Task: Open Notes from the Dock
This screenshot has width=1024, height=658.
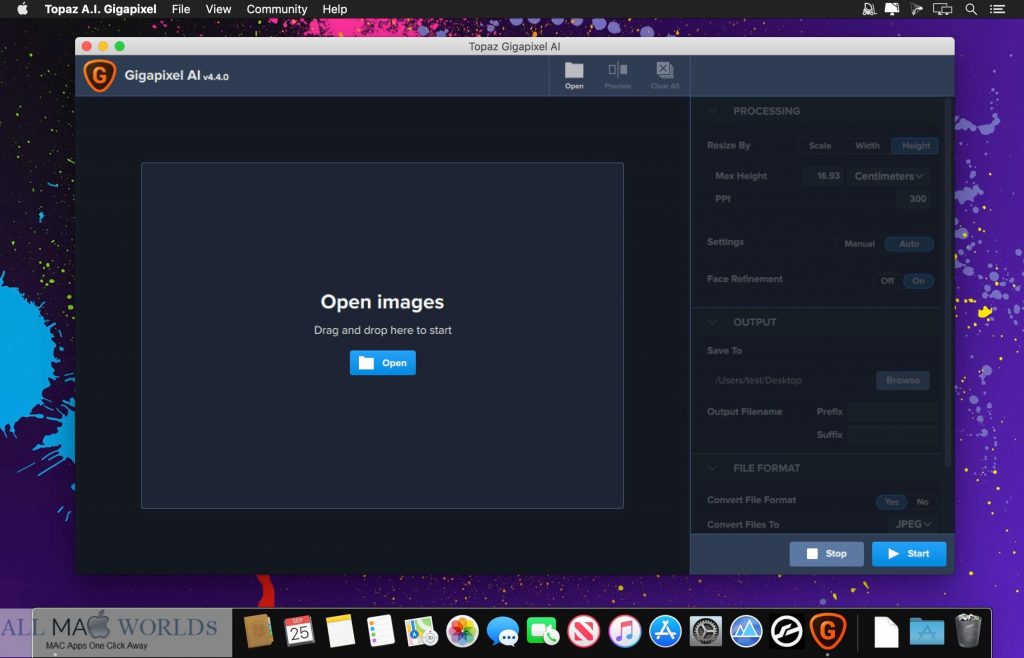Action: point(340,631)
